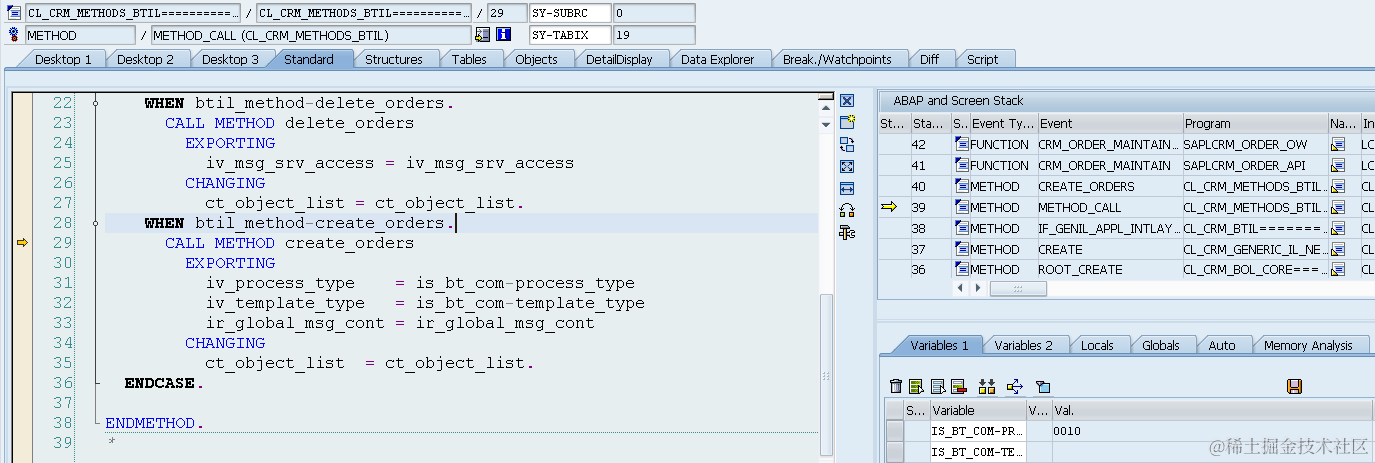Select the row selector for IS_BT_COM-PR variable

click(x=895, y=431)
